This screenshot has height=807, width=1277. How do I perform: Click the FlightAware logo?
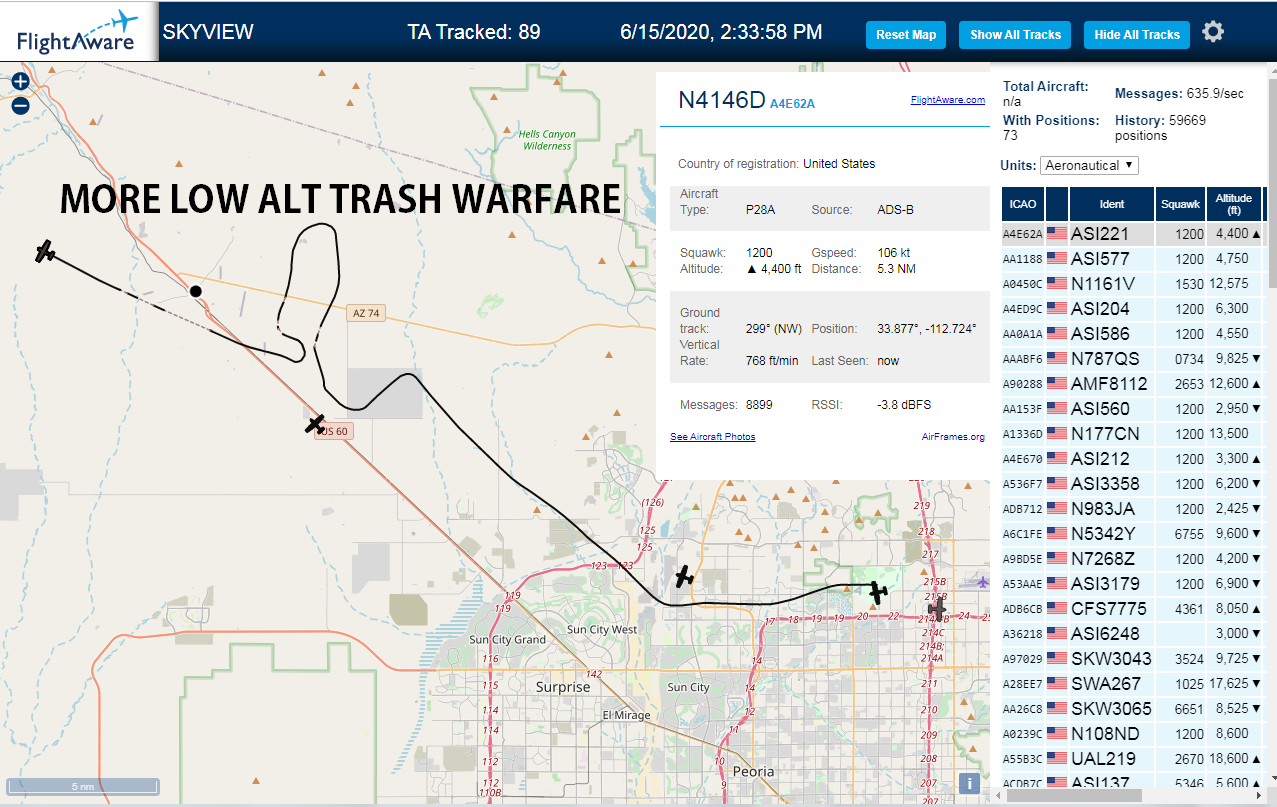pyautogui.click(x=79, y=32)
